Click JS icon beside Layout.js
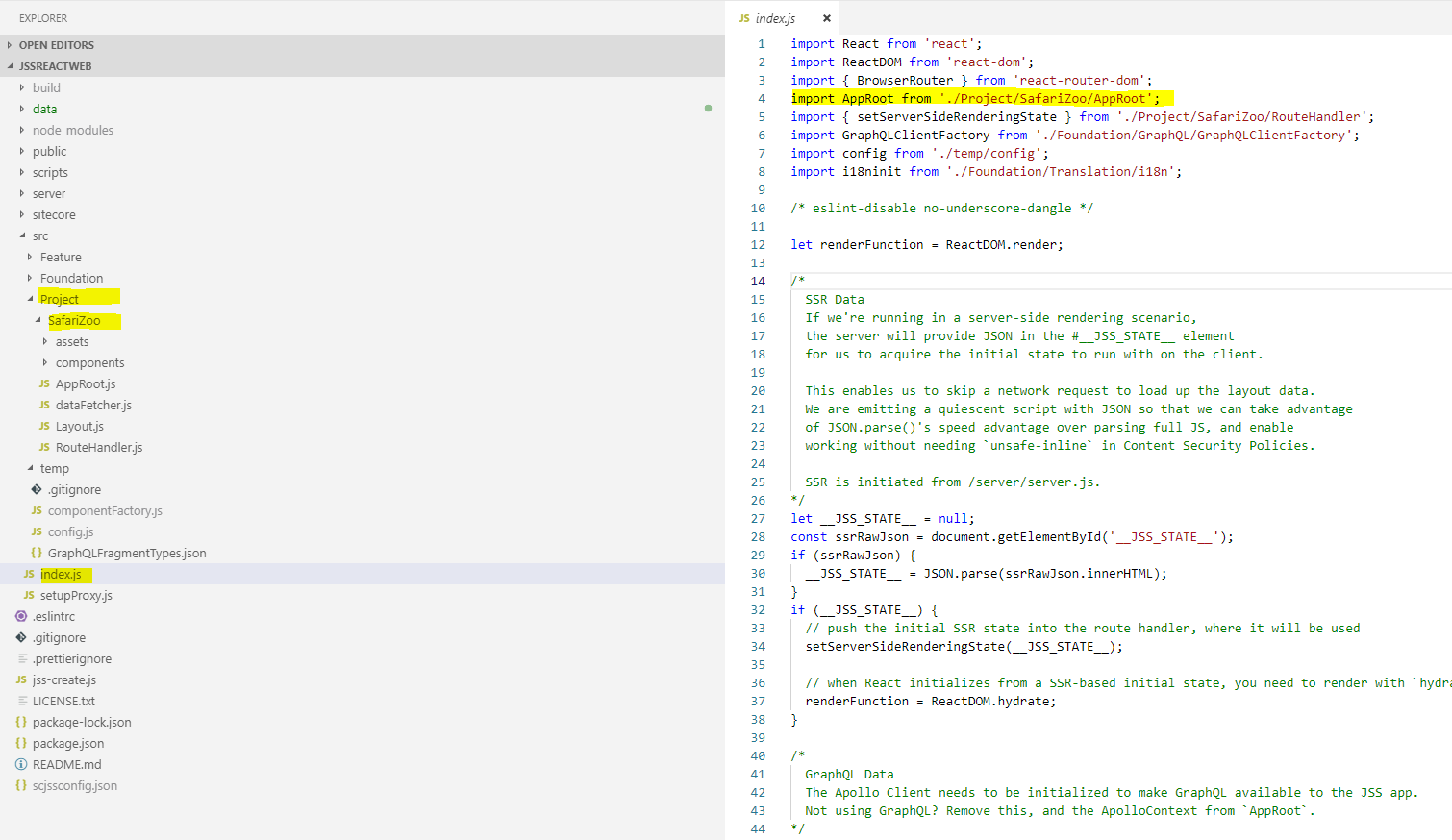Image resolution: width=1452 pixels, height=840 pixels. click(x=44, y=426)
